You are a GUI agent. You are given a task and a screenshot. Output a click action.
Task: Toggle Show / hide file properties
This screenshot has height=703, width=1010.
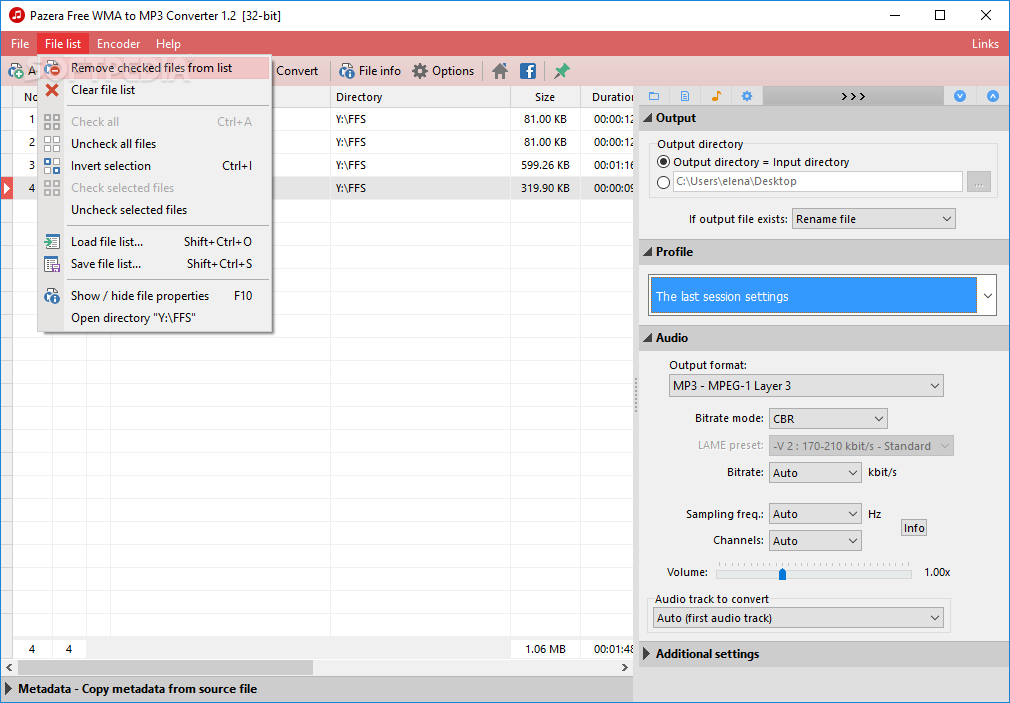pyautogui.click(x=155, y=296)
